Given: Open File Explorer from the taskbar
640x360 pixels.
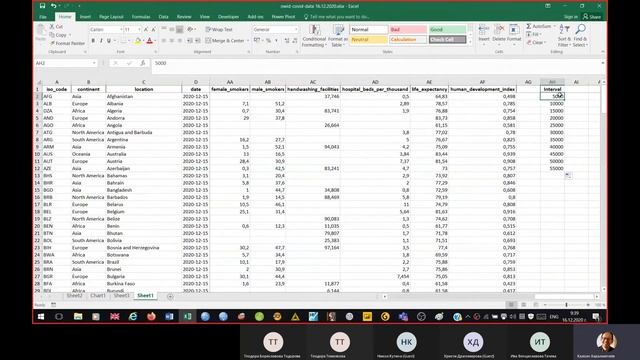Looking at the screenshot, I should click(x=78, y=316).
